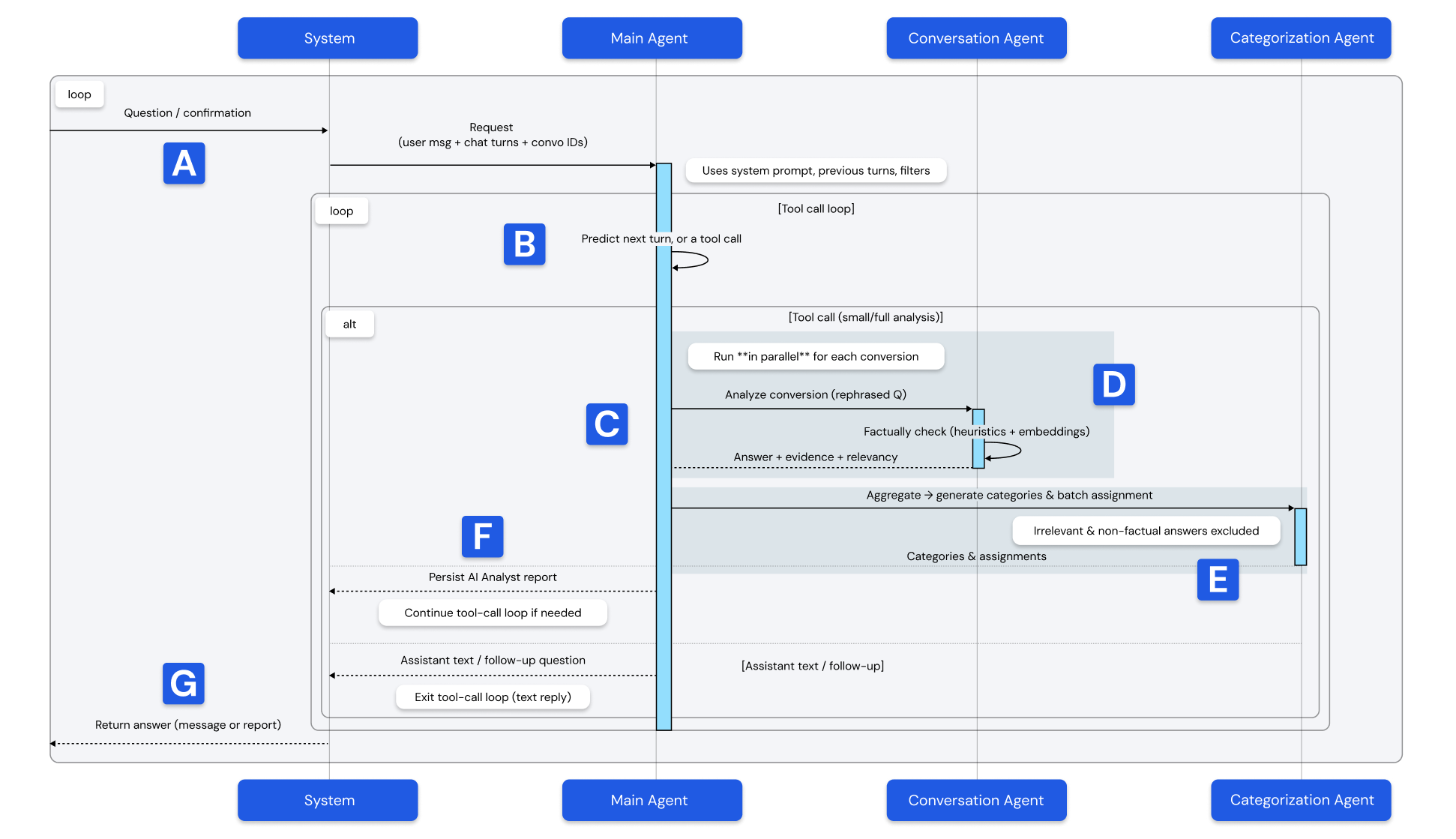This screenshot has height=839, width=1456.
Task: Select 'Return answer (message or report)' label
Action: (188, 725)
